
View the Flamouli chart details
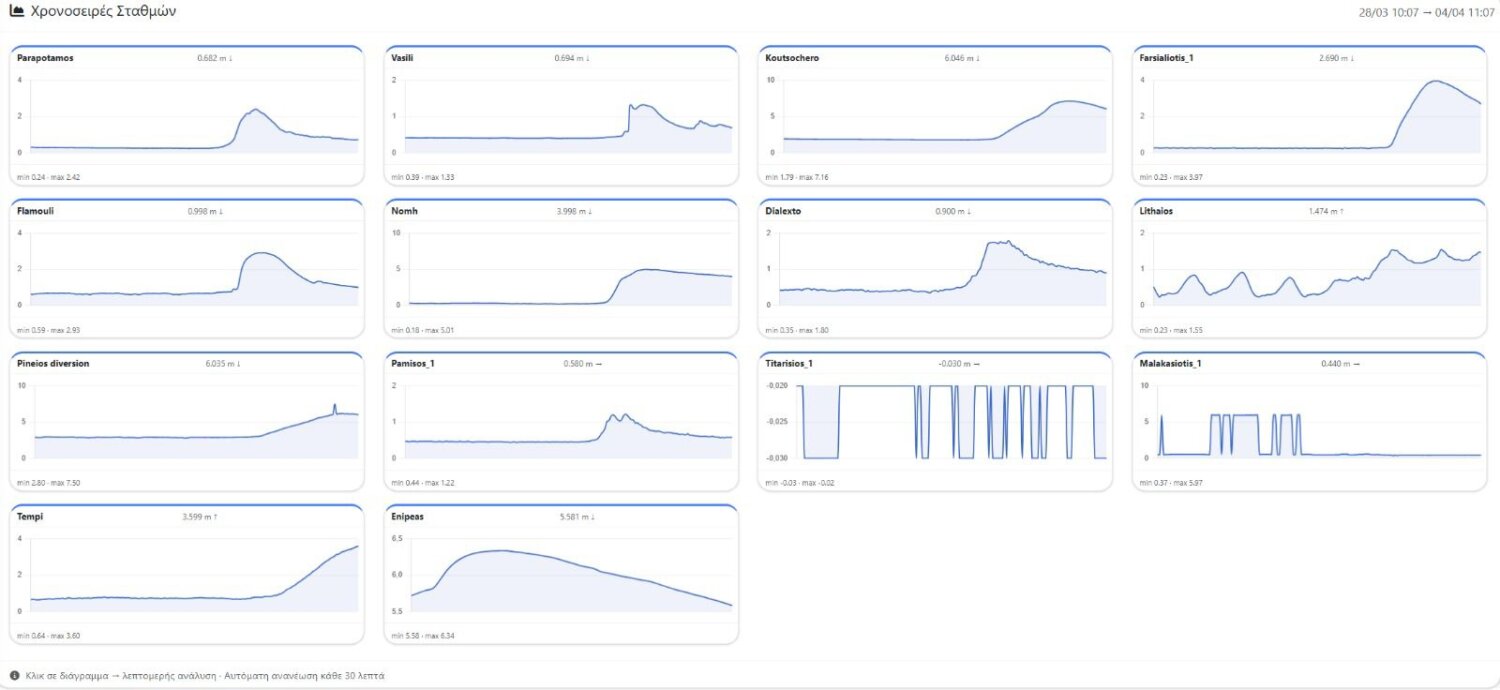pyautogui.click(x=187, y=270)
